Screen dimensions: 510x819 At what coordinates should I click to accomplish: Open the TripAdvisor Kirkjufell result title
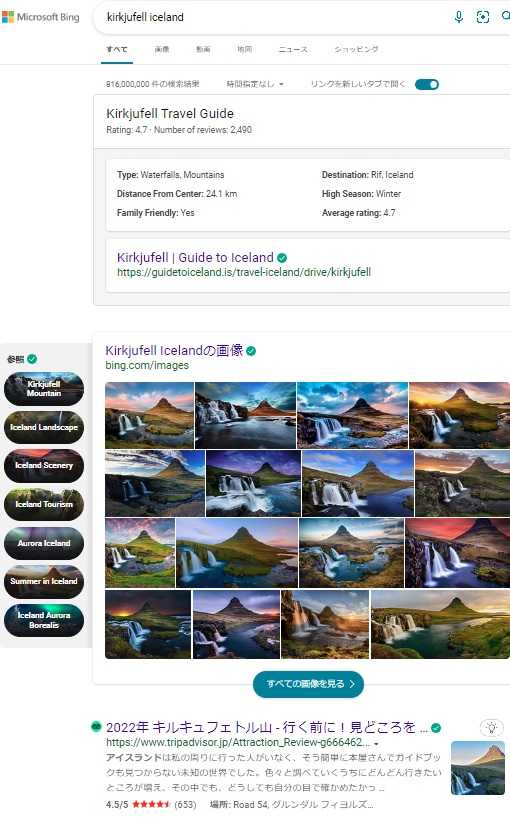pos(266,727)
